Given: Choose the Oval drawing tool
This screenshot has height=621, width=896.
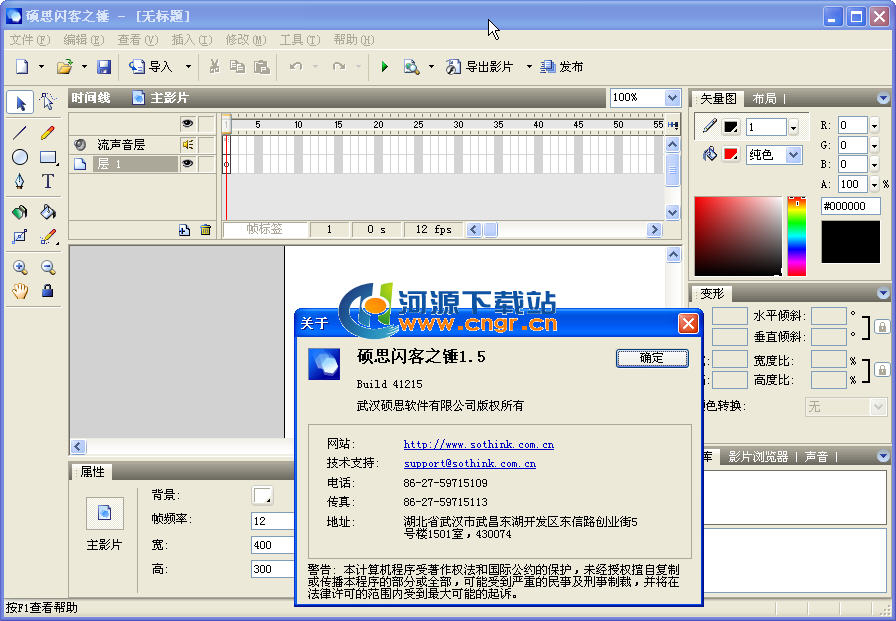Looking at the screenshot, I should 20,157.
